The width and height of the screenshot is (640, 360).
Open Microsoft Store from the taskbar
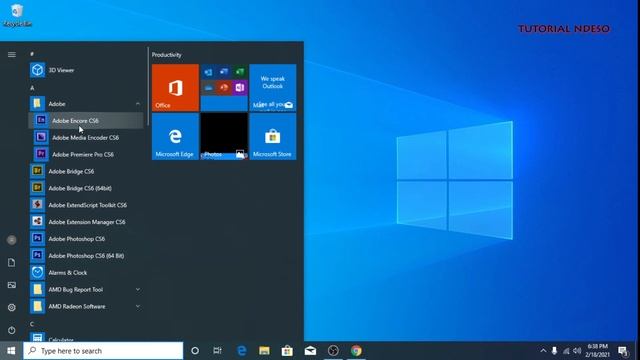[x=287, y=351]
